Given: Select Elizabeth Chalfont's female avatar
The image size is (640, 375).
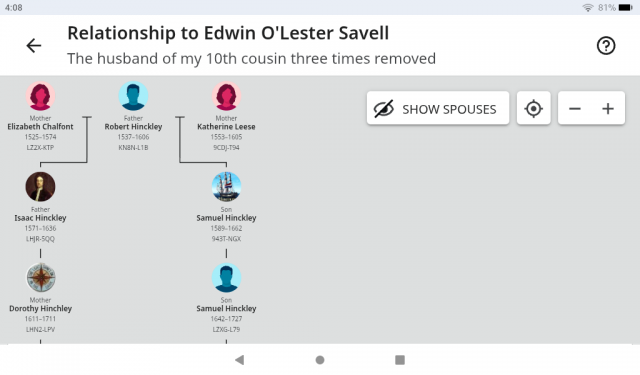Looking at the screenshot, I should pos(40,96).
